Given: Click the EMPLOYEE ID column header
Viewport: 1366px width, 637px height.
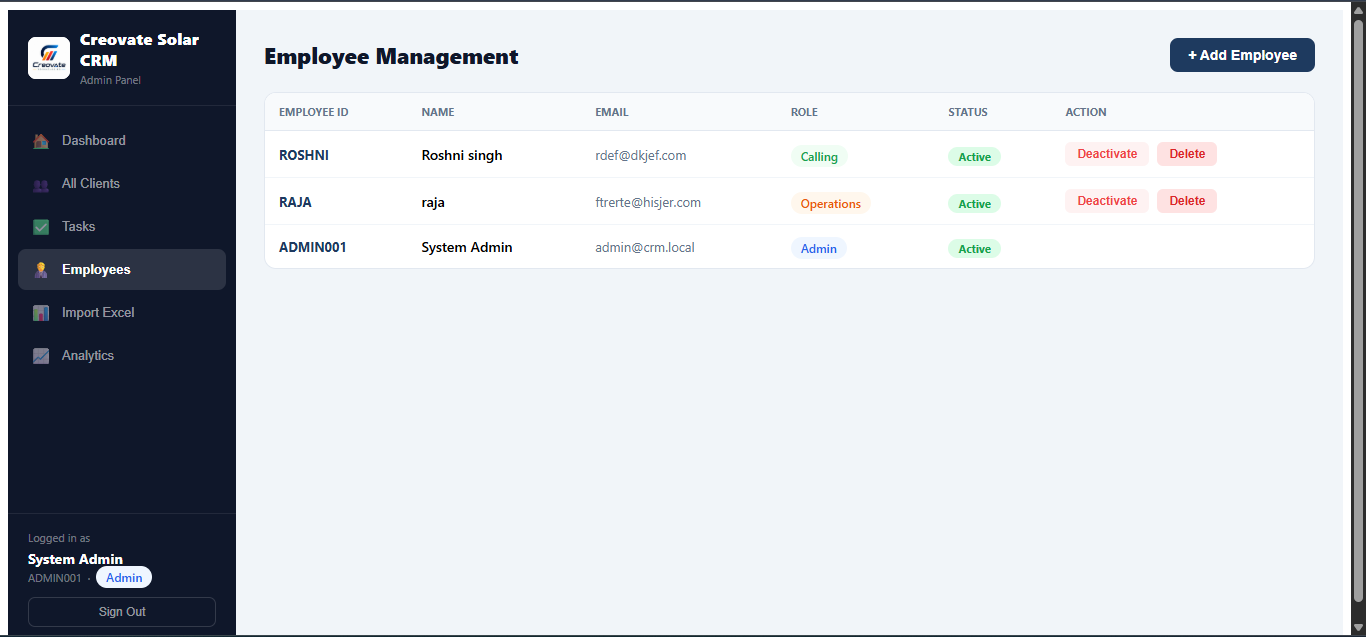Looking at the screenshot, I should coord(314,112).
